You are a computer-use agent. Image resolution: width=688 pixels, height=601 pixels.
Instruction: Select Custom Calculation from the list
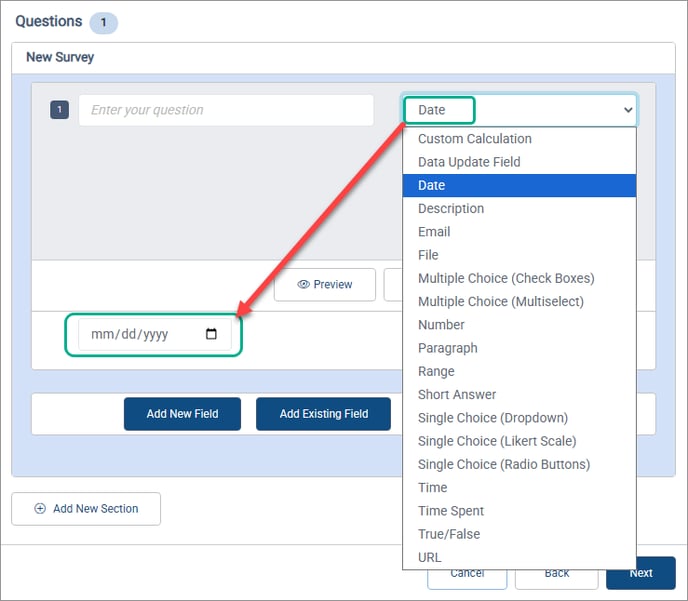point(474,139)
